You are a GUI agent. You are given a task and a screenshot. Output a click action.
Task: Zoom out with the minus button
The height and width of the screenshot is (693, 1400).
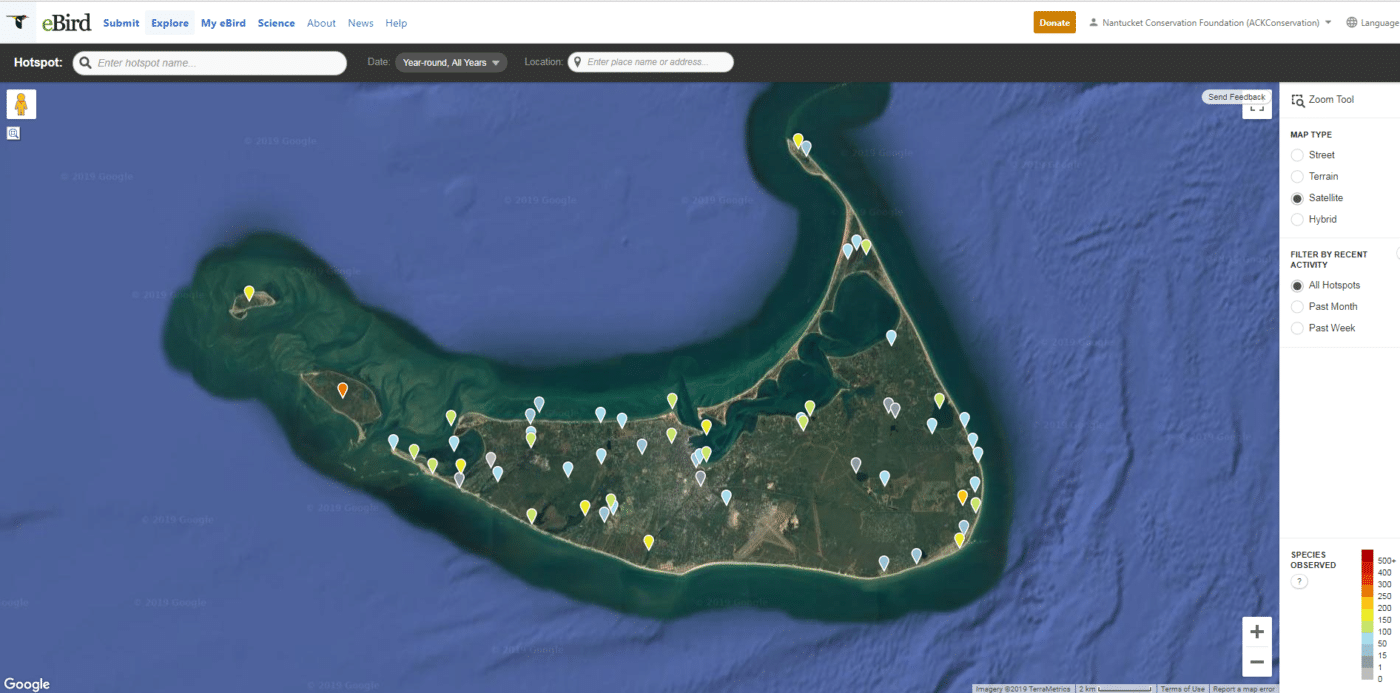[1257, 662]
